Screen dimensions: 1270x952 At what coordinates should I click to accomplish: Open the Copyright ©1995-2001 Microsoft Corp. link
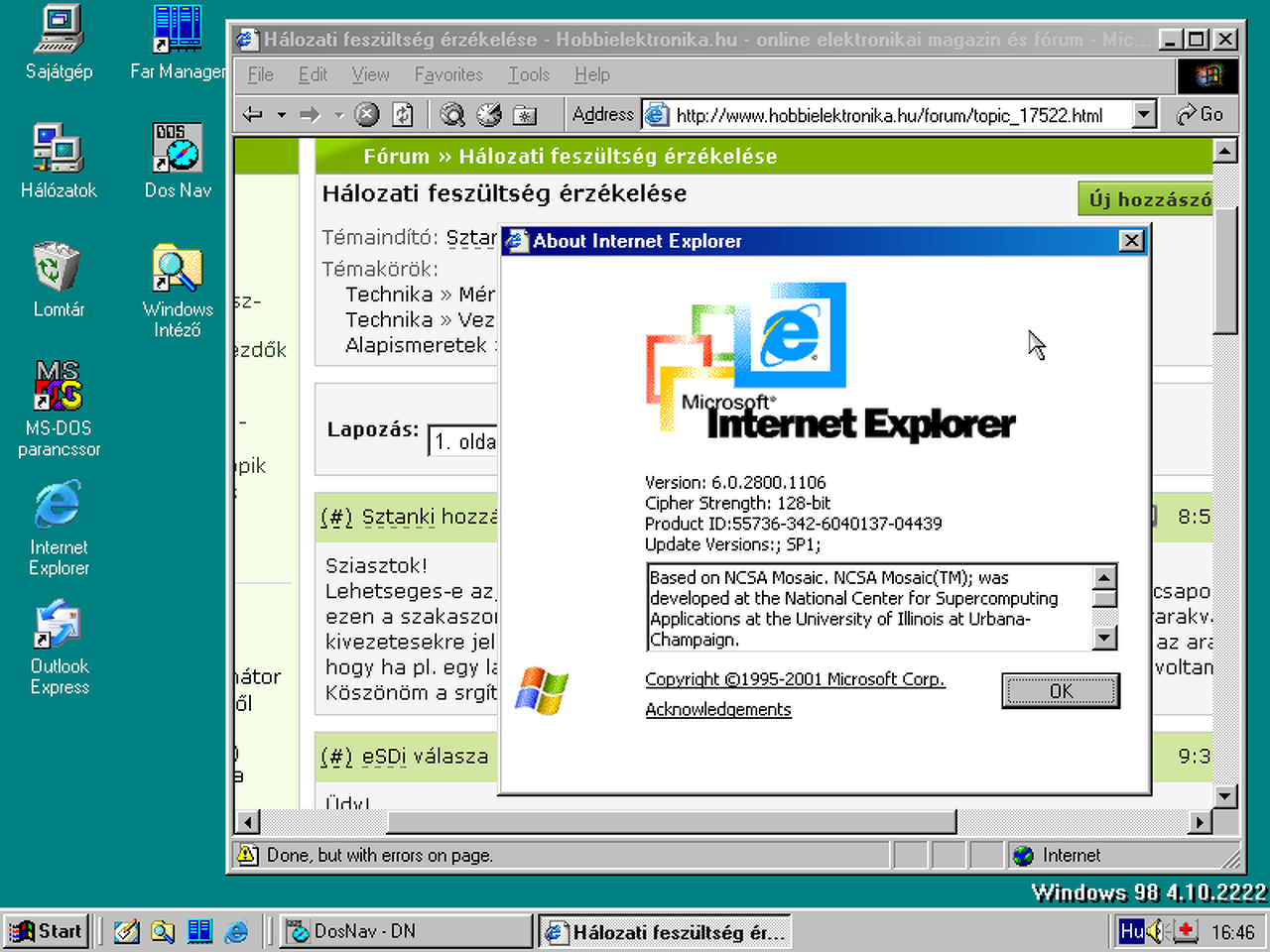click(795, 679)
